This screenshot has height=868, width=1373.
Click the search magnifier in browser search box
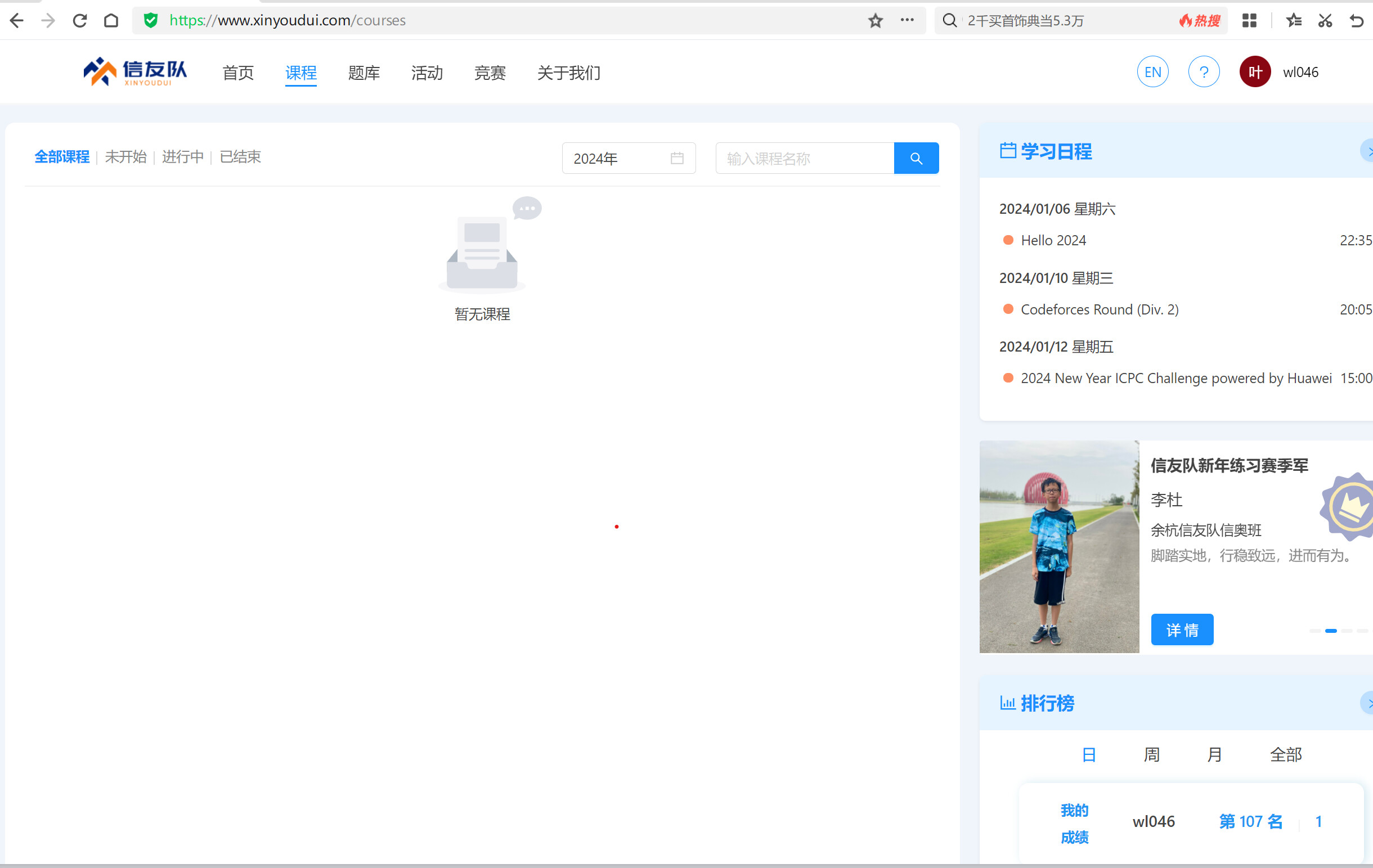click(949, 20)
